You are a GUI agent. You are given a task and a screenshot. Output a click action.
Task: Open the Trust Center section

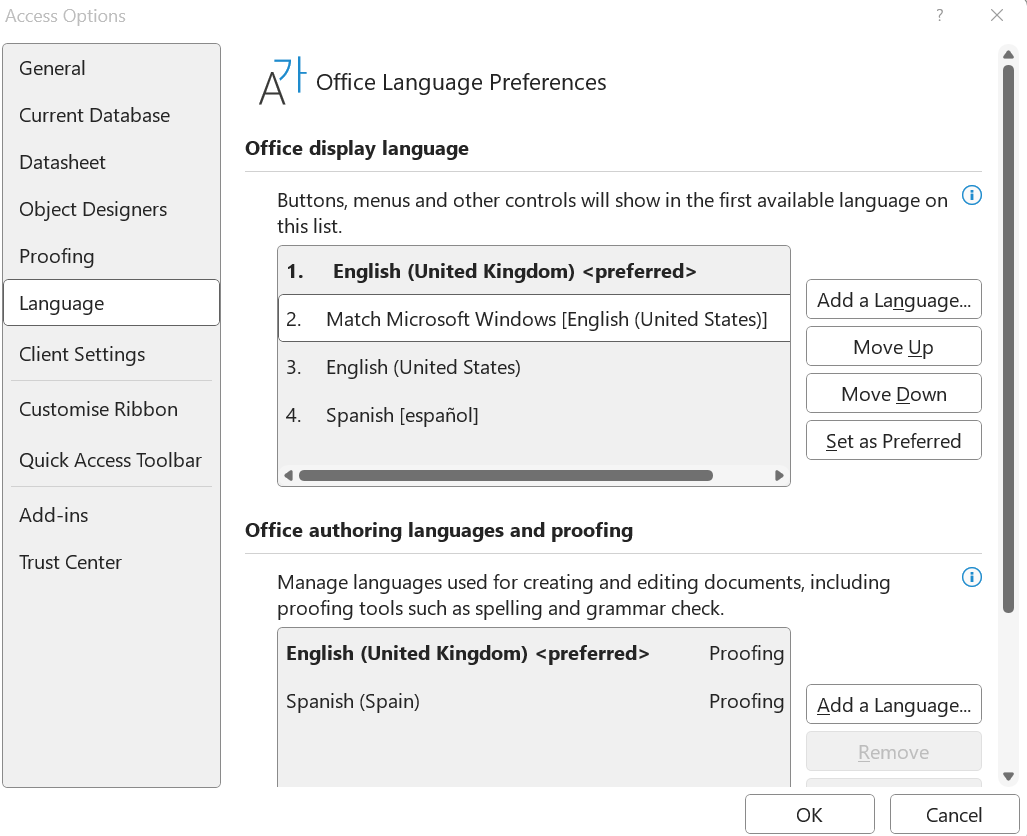(70, 562)
